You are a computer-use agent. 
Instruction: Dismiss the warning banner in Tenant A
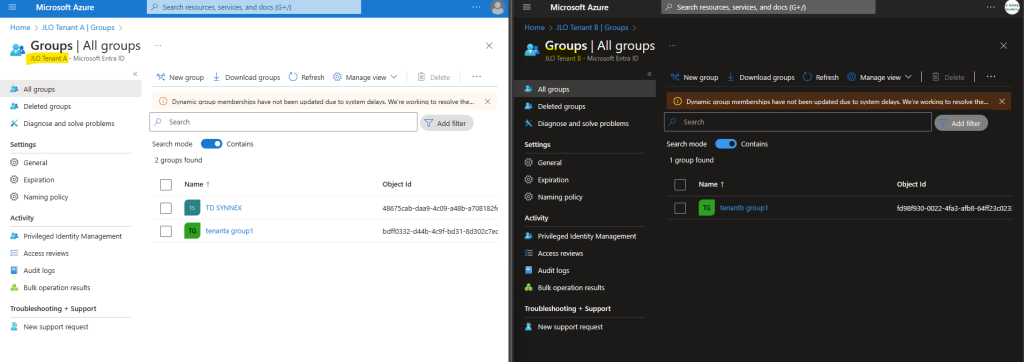click(x=488, y=101)
